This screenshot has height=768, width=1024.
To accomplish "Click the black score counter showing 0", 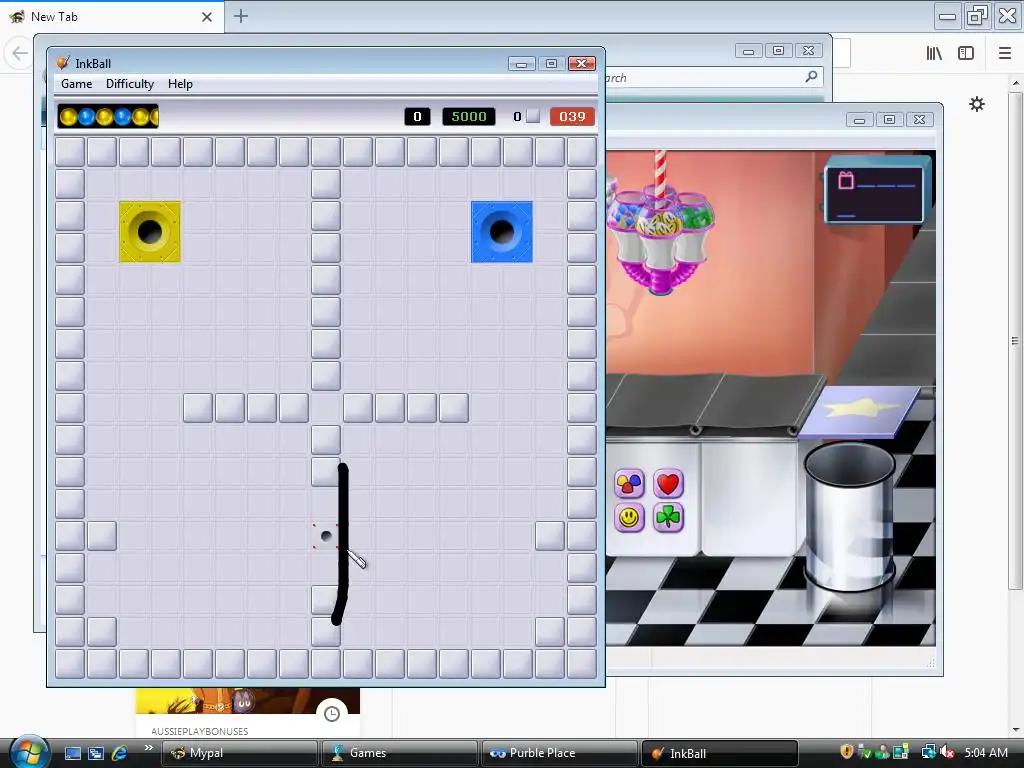I will click(417, 116).
